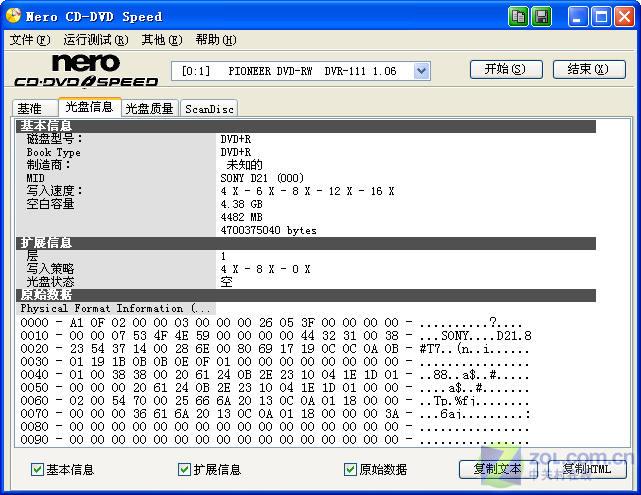
Task: Open the 文件(F) menu
Action: point(30,40)
